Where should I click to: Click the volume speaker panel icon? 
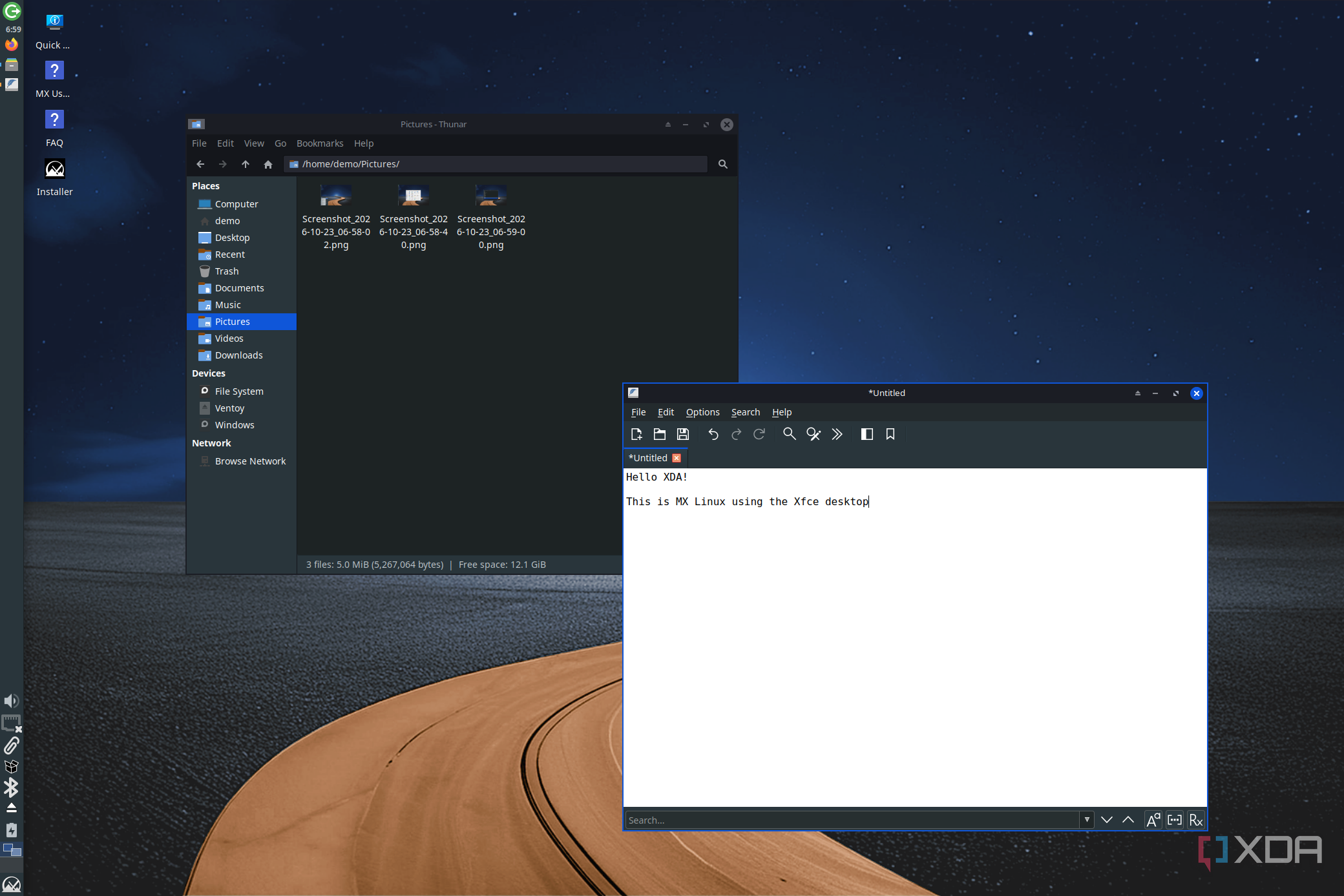[12, 701]
